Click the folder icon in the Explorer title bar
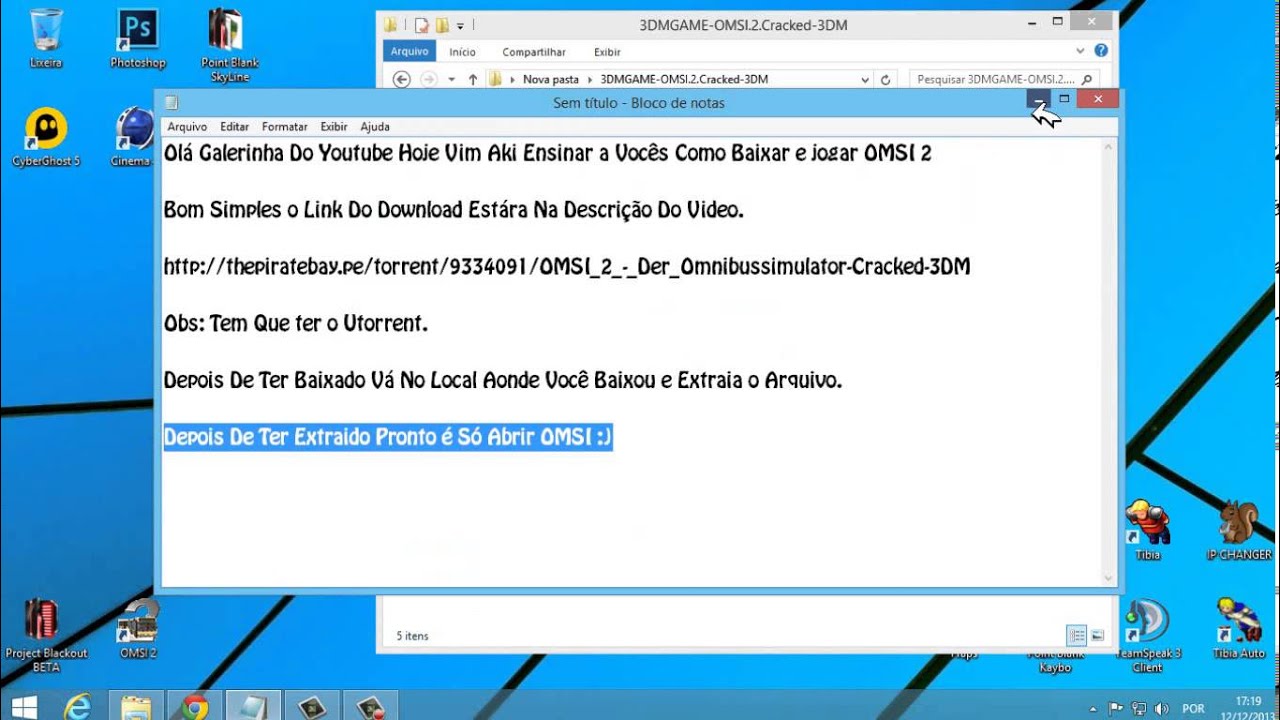1280x720 pixels. point(390,25)
